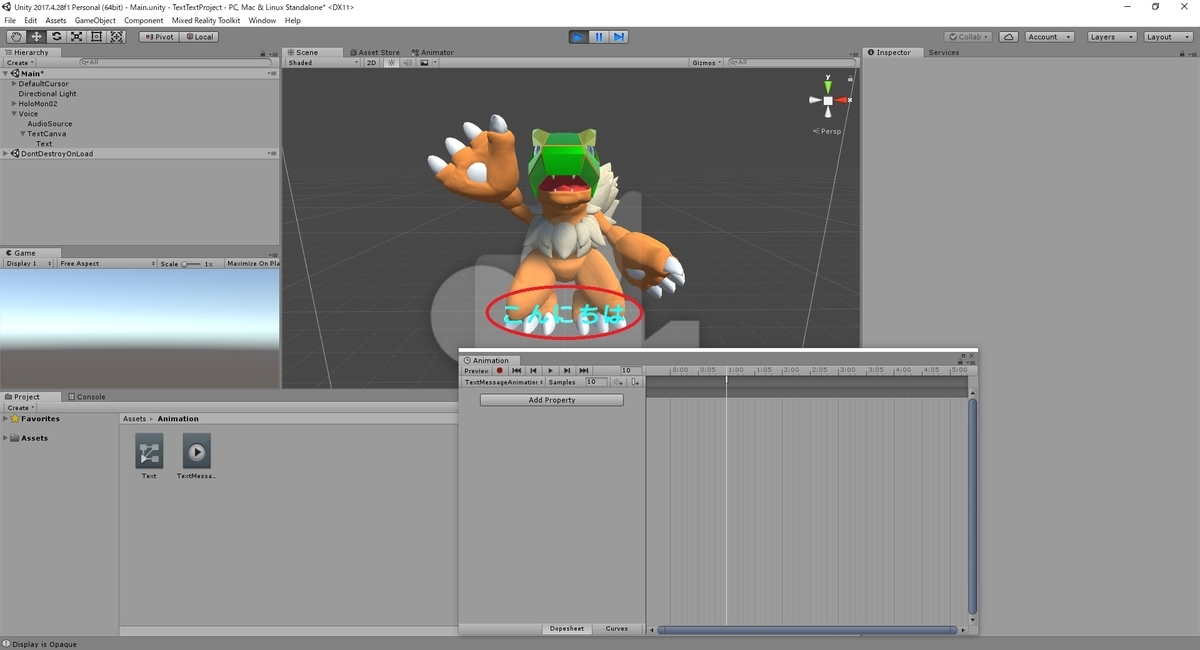Switch to the Console tab
The width and height of the screenshot is (1200, 650).
[87, 396]
